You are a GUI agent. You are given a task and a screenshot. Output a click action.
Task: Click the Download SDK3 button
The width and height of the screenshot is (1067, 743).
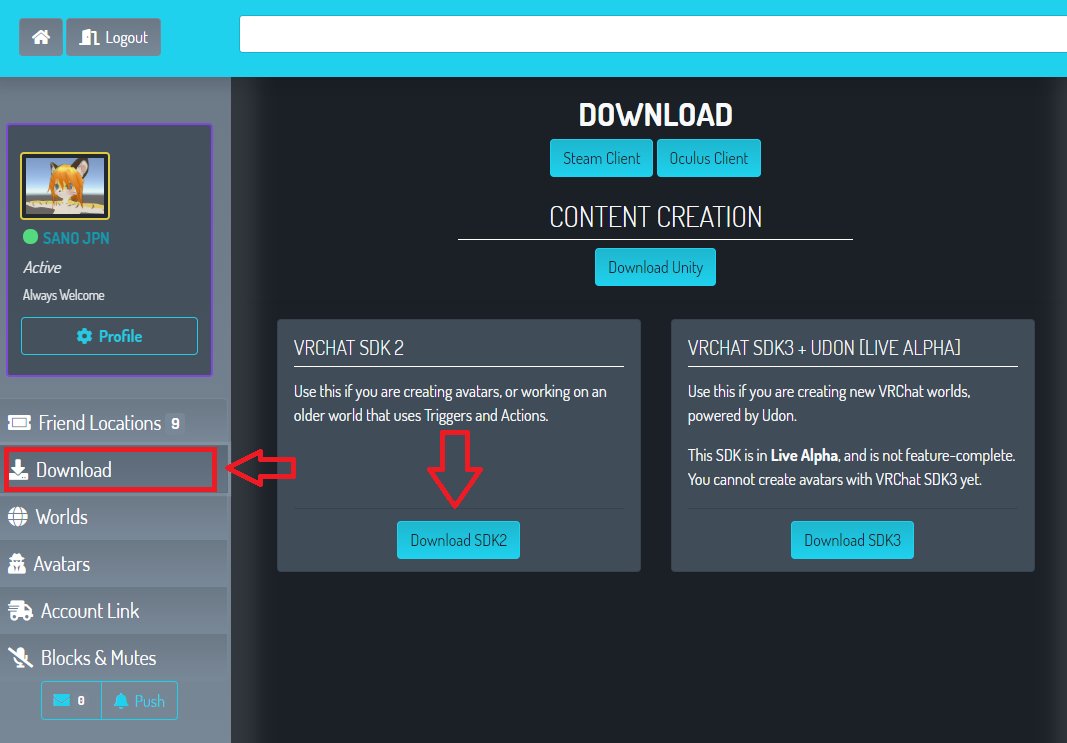click(852, 540)
